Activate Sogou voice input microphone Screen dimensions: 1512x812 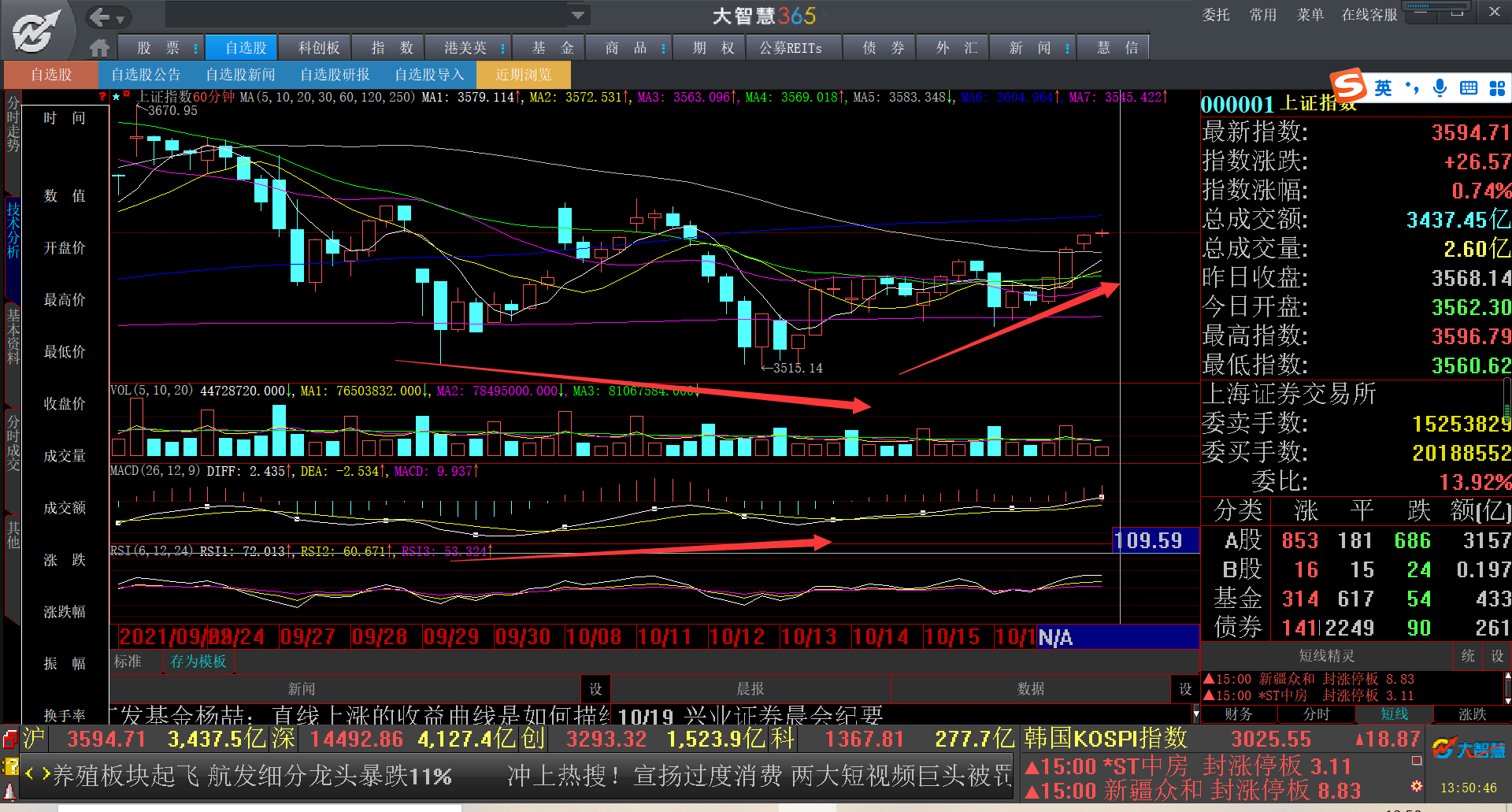(x=1440, y=88)
